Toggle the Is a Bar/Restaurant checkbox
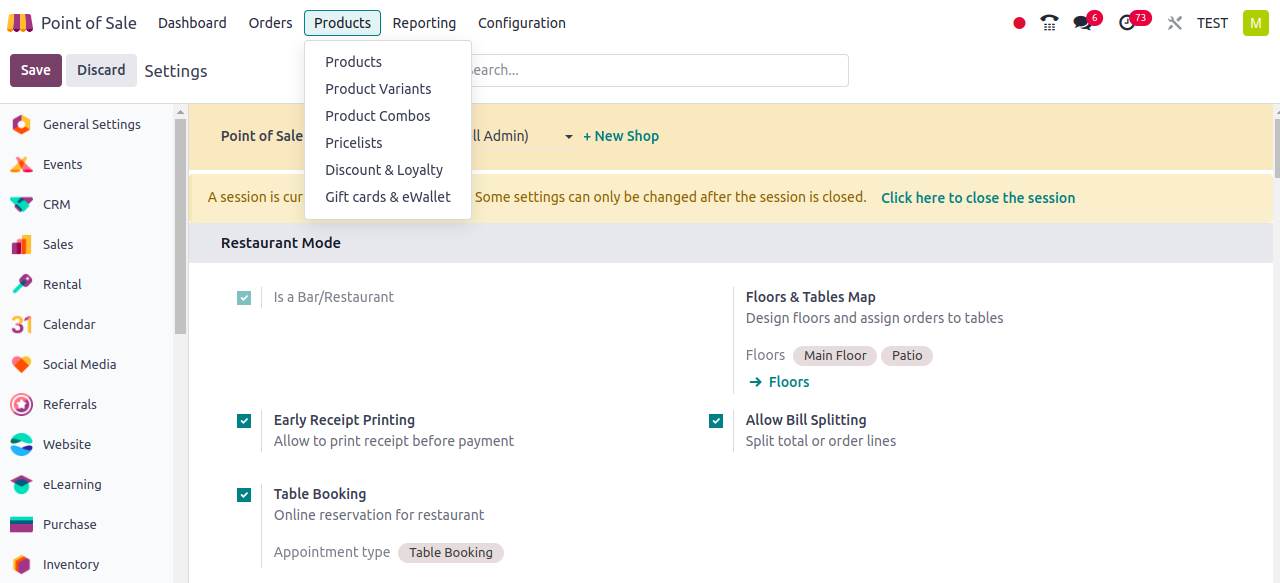This screenshot has height=583, width=1280. [x=244, y=298]
